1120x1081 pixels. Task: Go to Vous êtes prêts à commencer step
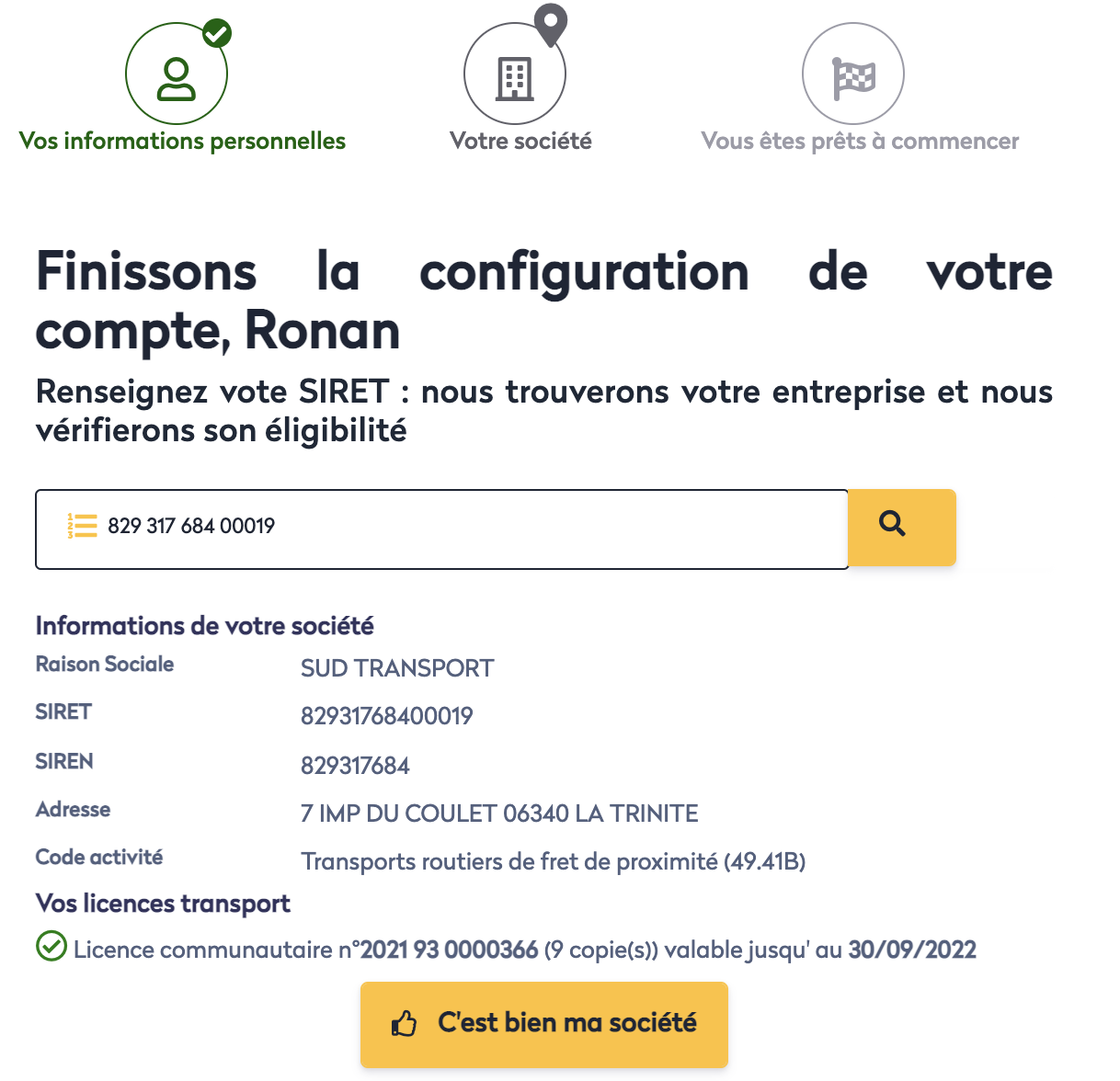(x=859, y=142)
